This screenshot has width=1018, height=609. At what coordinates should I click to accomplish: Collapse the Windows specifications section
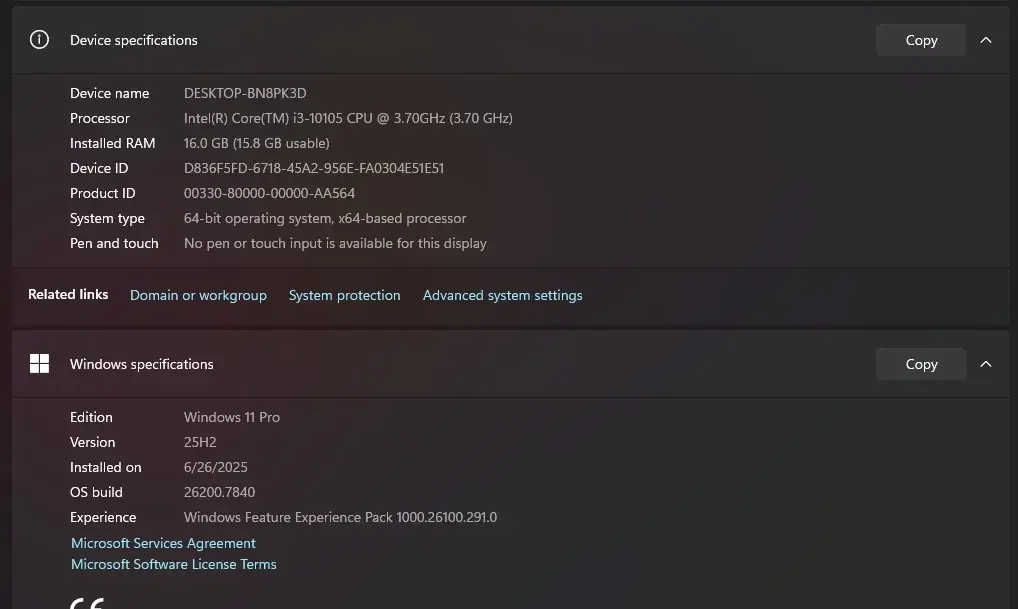click(986, 364)
